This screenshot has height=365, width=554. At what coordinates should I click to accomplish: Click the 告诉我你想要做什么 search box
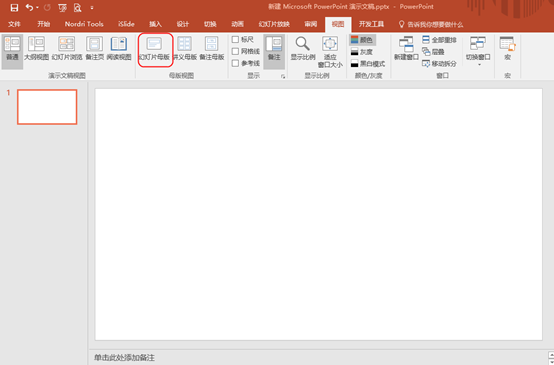coord(431,24)
